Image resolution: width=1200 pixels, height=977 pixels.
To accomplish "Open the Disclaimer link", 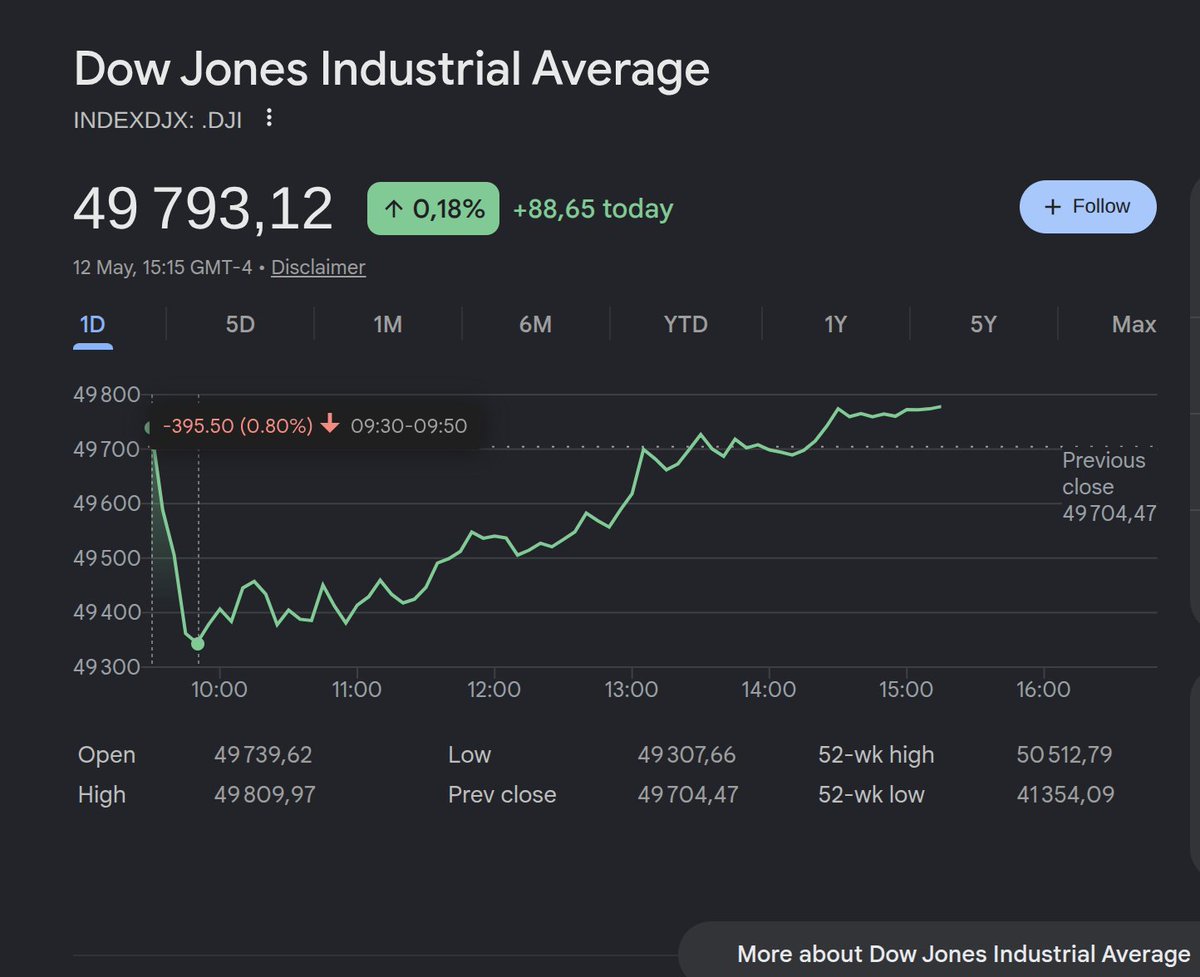I will (318, 267).
